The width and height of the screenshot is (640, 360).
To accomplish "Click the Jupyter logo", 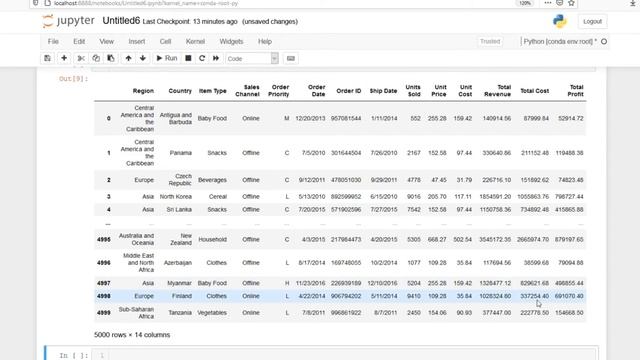I will click(x=68, y=21).
